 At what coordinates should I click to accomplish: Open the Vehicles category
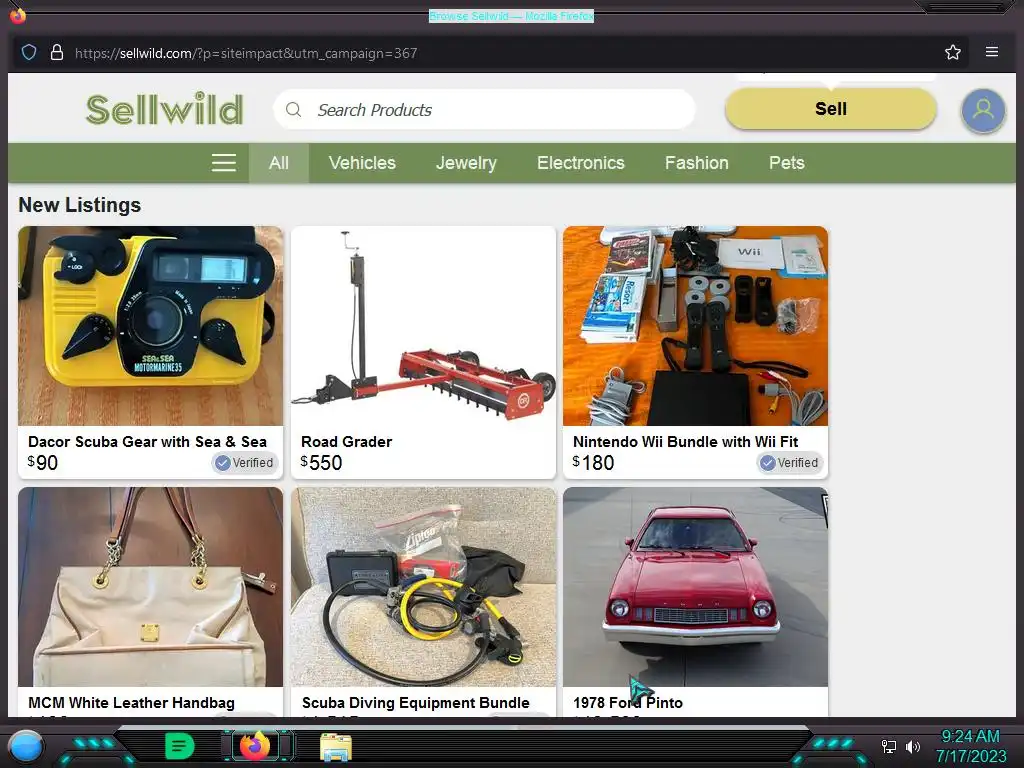pos(362,163)
